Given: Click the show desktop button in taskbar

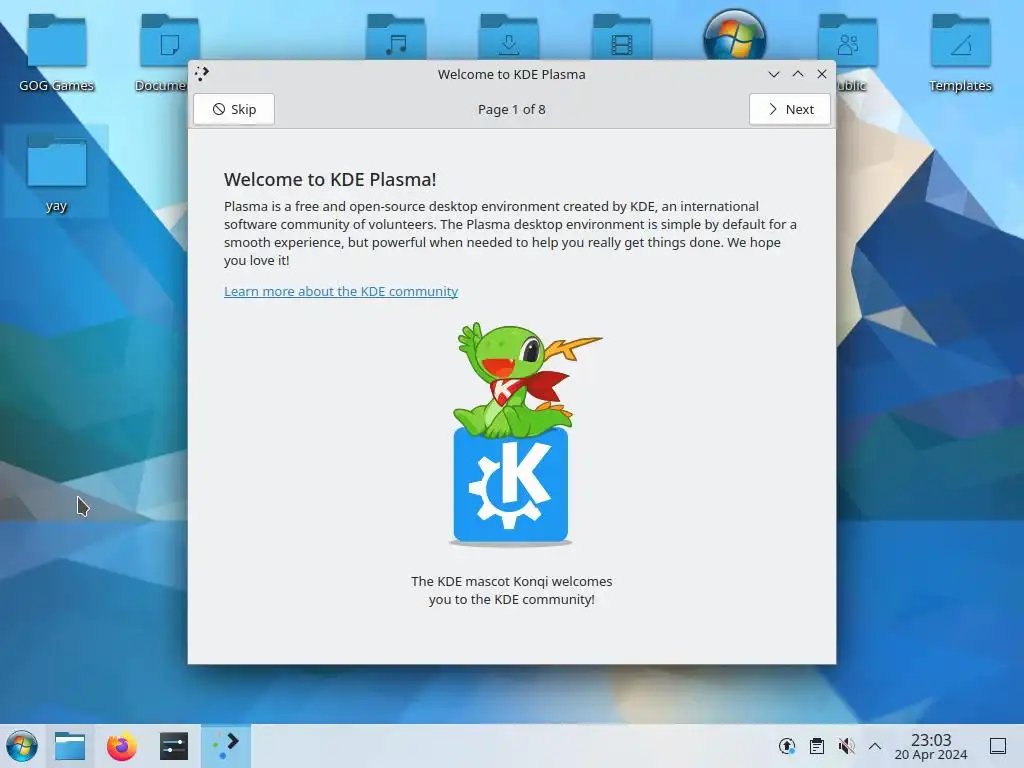Looking at the screenshot, I should [x=998, y=746].
